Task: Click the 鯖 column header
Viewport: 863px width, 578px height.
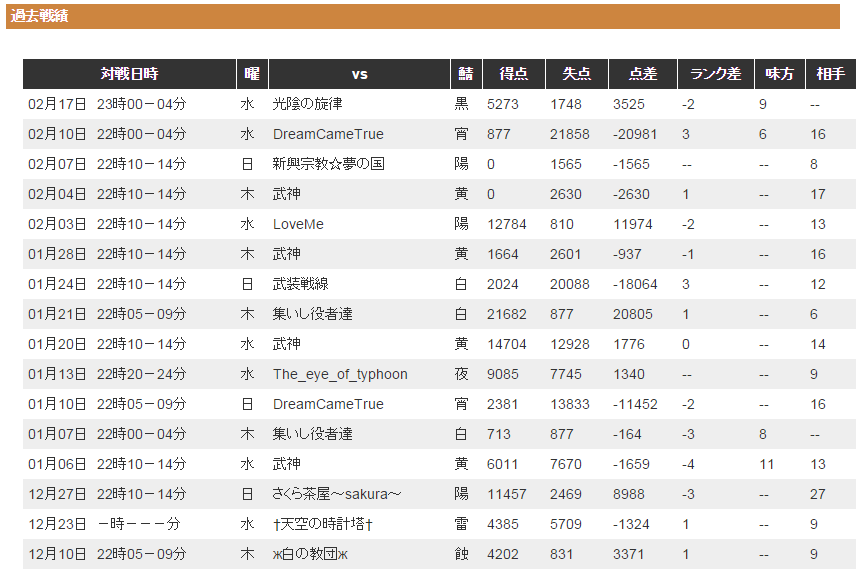Action: (466, 74)
